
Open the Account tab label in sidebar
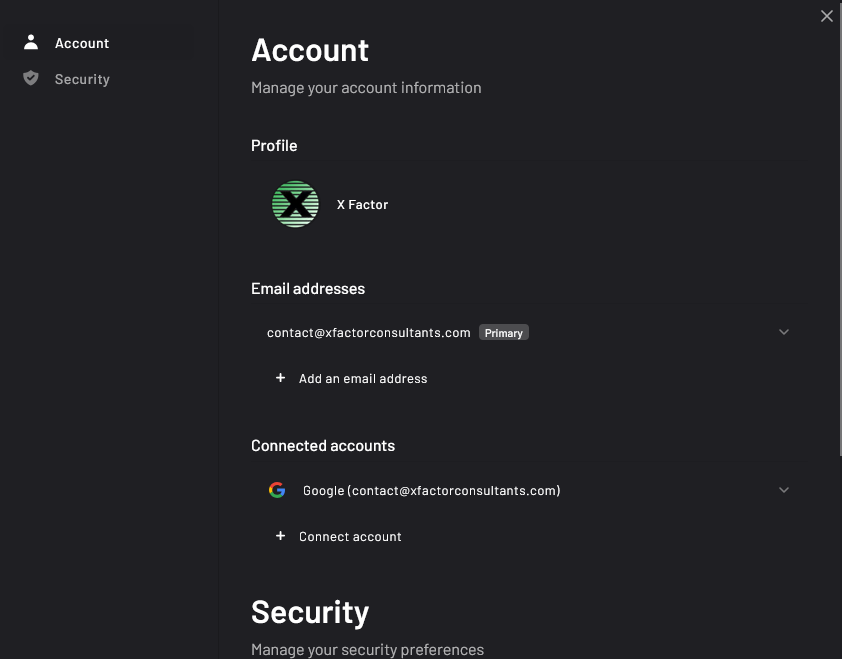coord(82,43)
